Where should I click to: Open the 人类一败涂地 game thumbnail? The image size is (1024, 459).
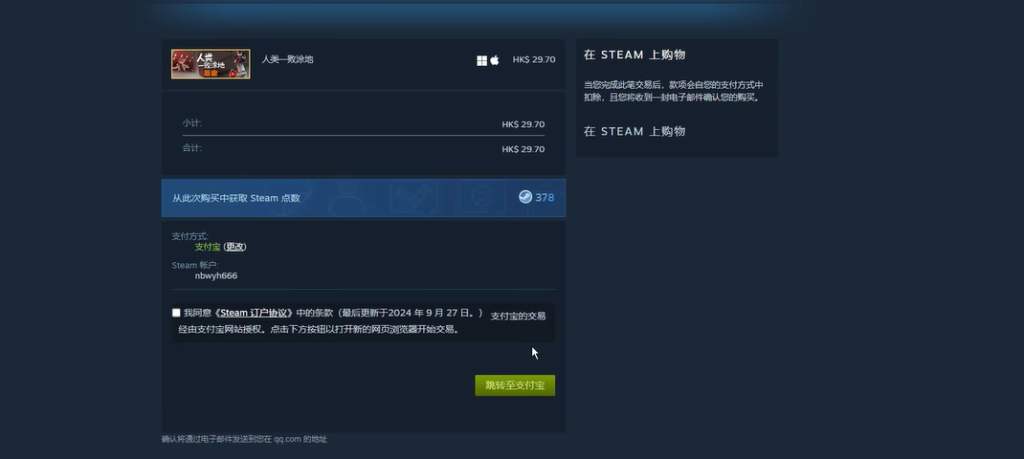tap(210, 63)
